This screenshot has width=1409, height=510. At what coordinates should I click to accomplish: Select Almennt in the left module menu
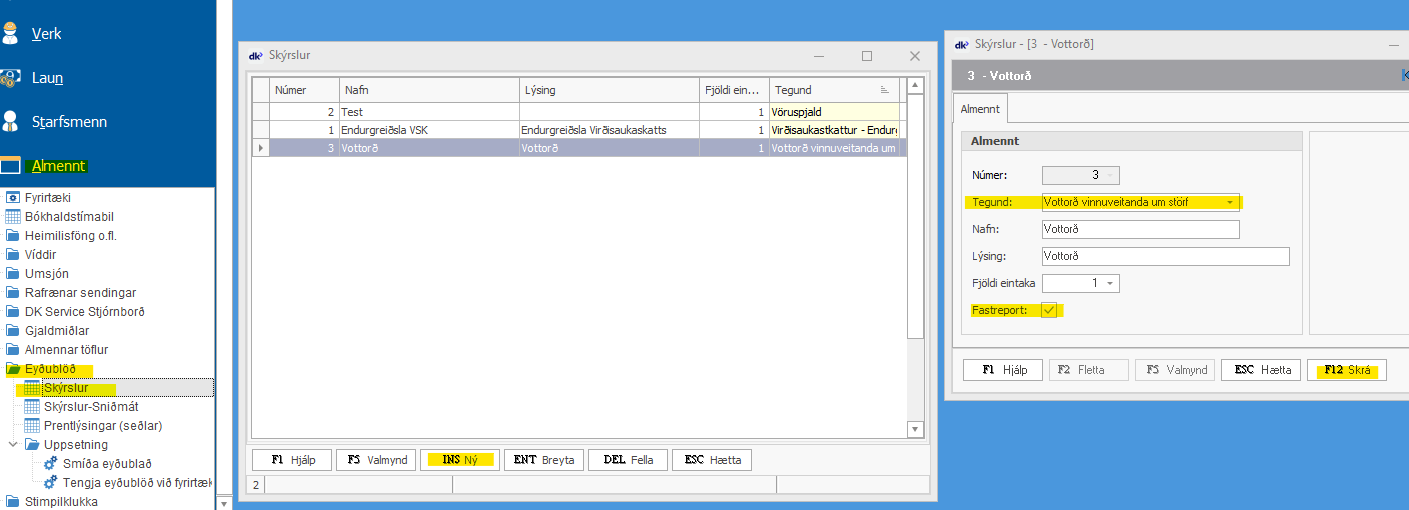58,166
